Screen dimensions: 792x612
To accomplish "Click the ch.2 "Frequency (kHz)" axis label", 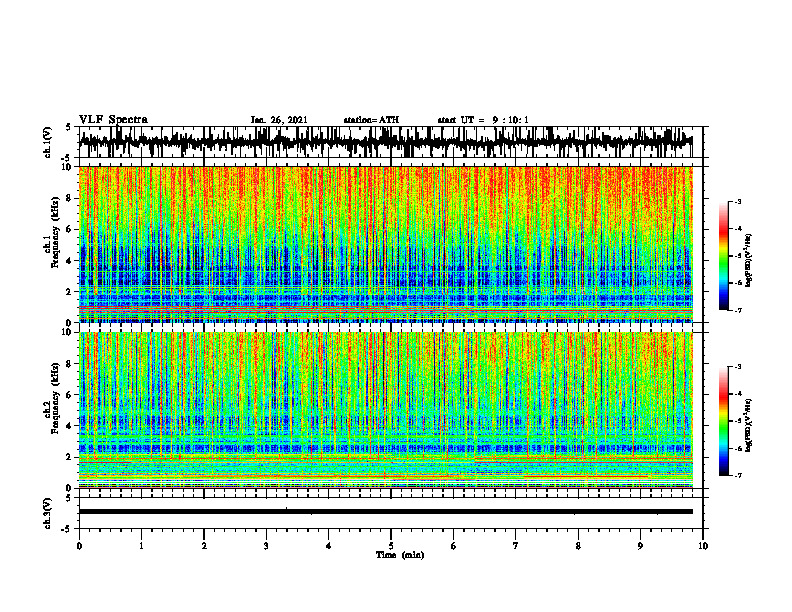I will [x=55, y=398].
